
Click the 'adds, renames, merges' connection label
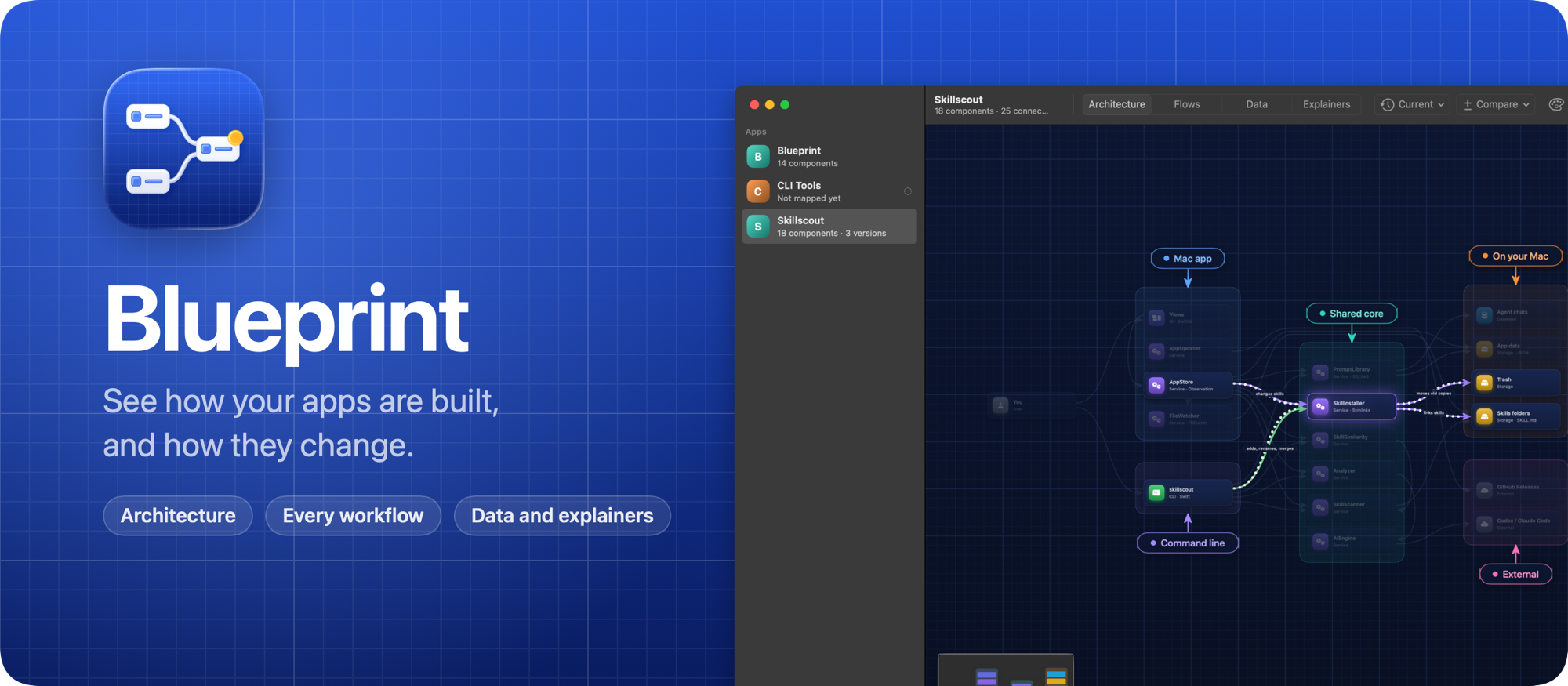pyautogui.click(x=1269, y=448)
